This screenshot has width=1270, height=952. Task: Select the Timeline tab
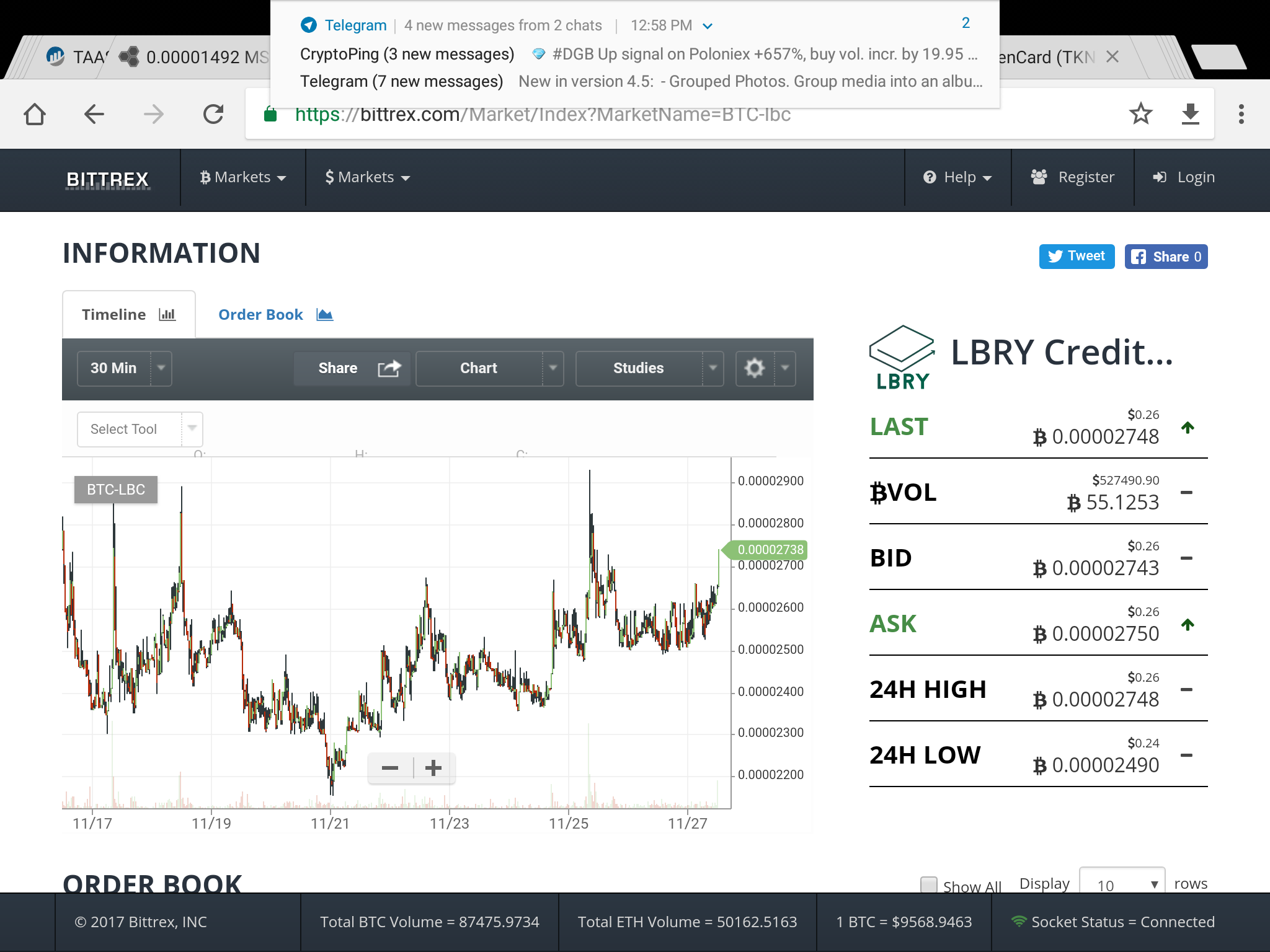point(129,314)
